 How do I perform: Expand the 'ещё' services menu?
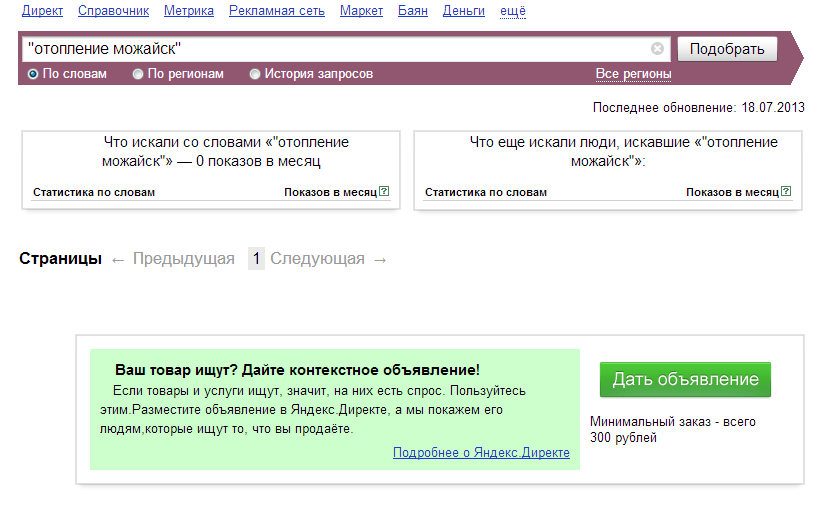coord(512,11)
